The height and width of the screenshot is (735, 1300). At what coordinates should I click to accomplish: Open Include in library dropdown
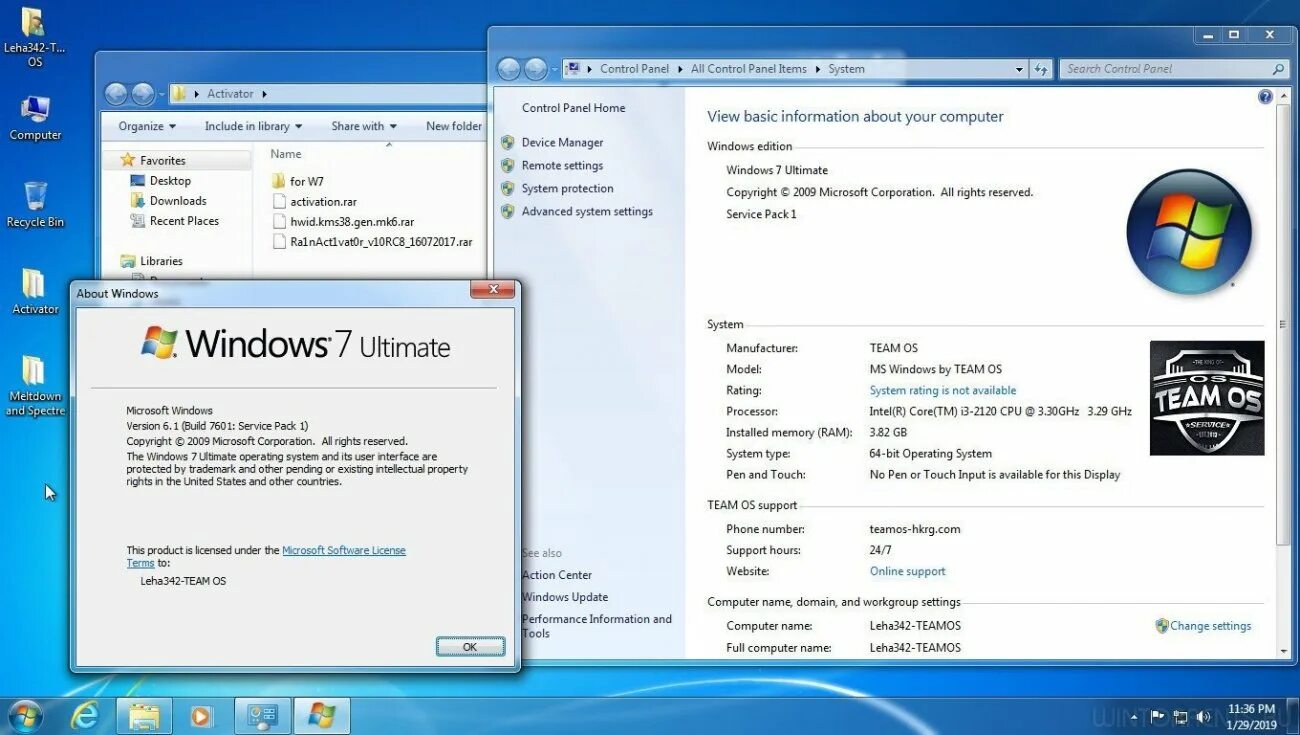click(253, 126)
